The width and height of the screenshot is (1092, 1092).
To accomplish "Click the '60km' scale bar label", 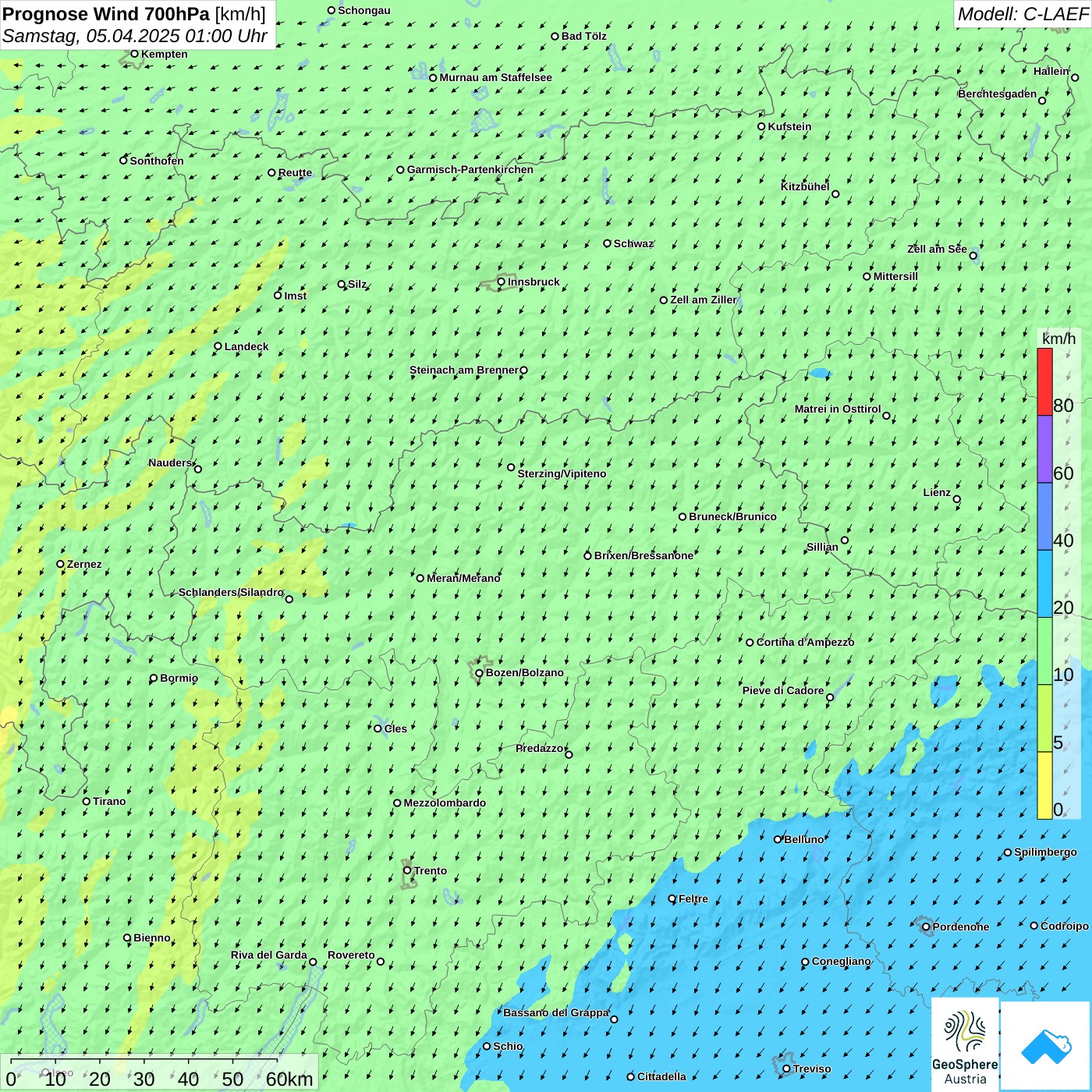I will point(289,1079).
